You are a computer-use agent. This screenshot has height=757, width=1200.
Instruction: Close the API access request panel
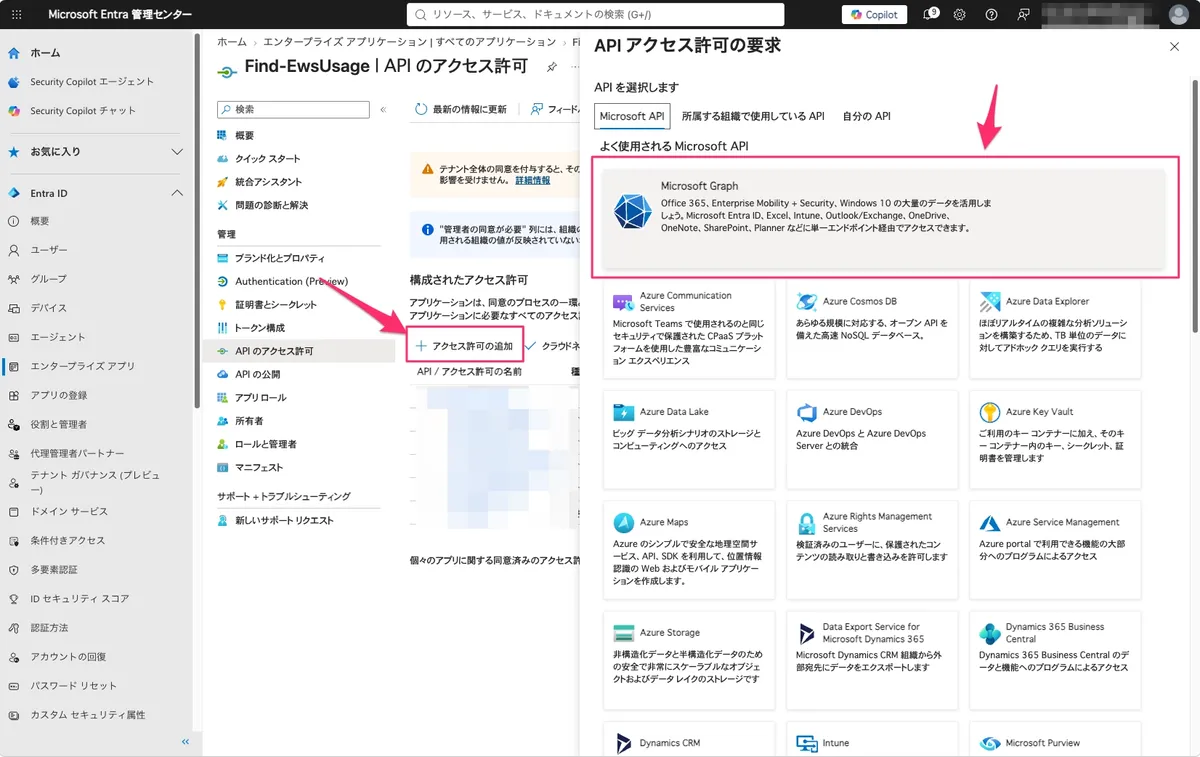coord(1174,47)
